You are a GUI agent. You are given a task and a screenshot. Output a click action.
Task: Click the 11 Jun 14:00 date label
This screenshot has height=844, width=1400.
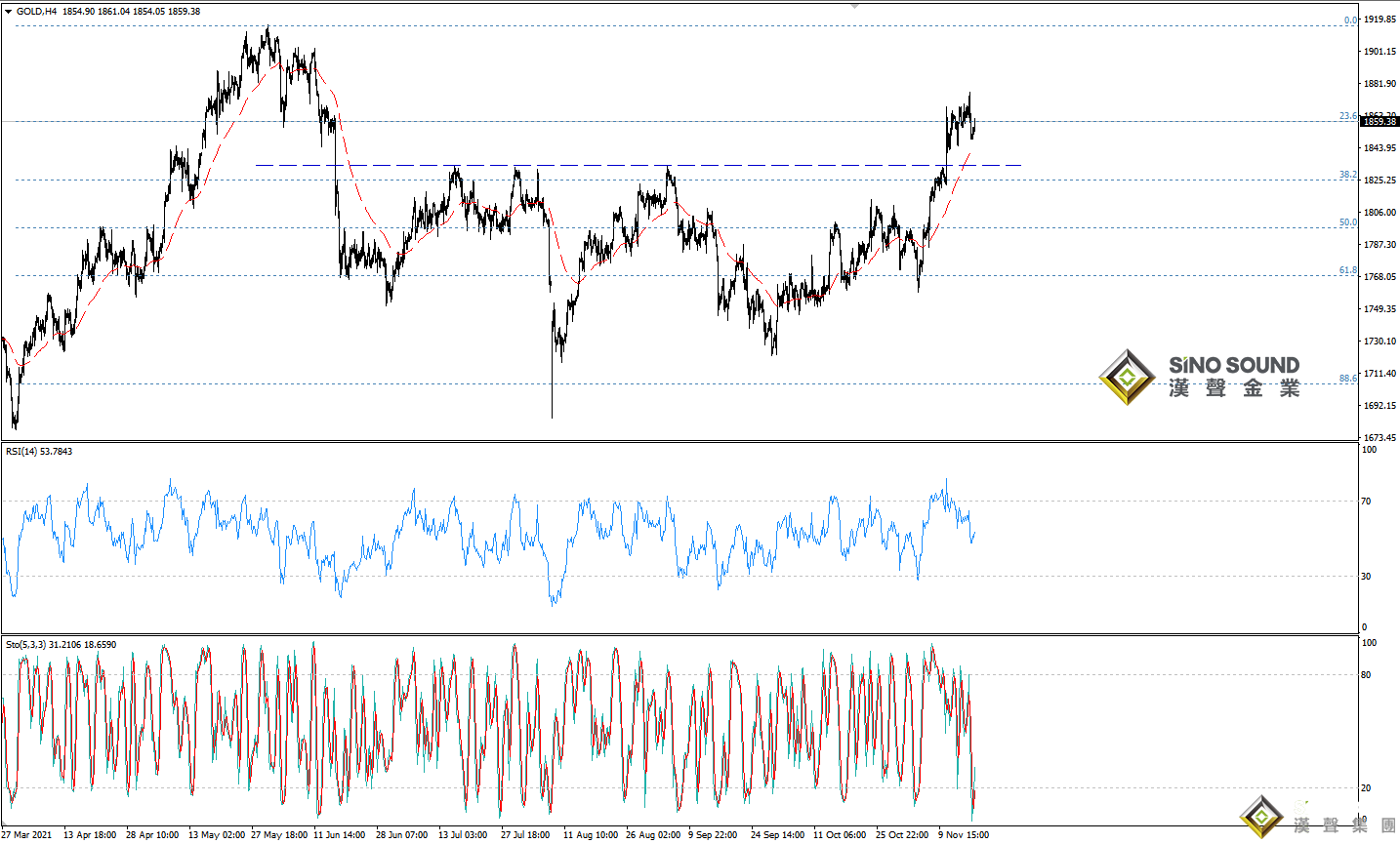340,835
